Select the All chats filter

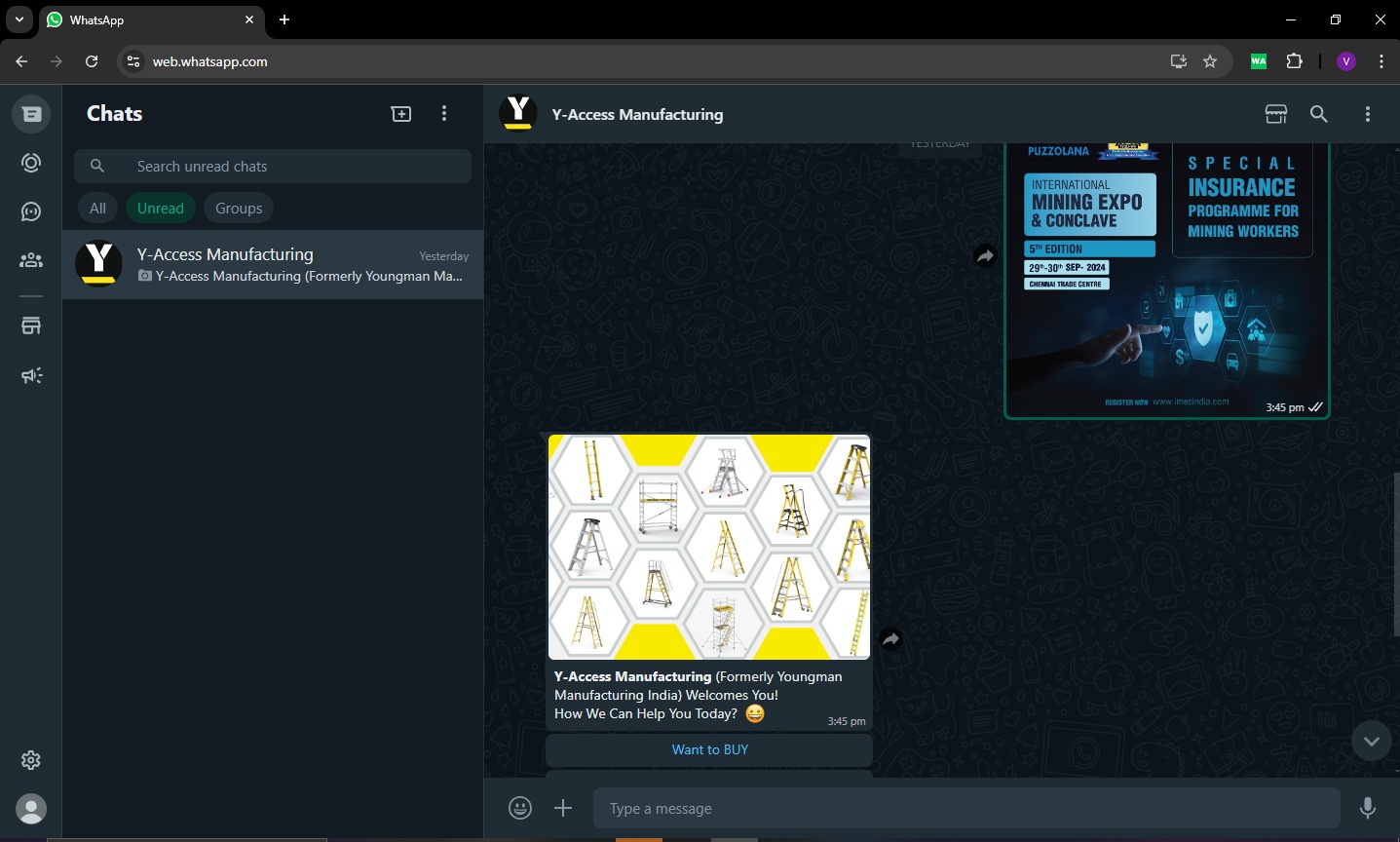pos(97,209)
